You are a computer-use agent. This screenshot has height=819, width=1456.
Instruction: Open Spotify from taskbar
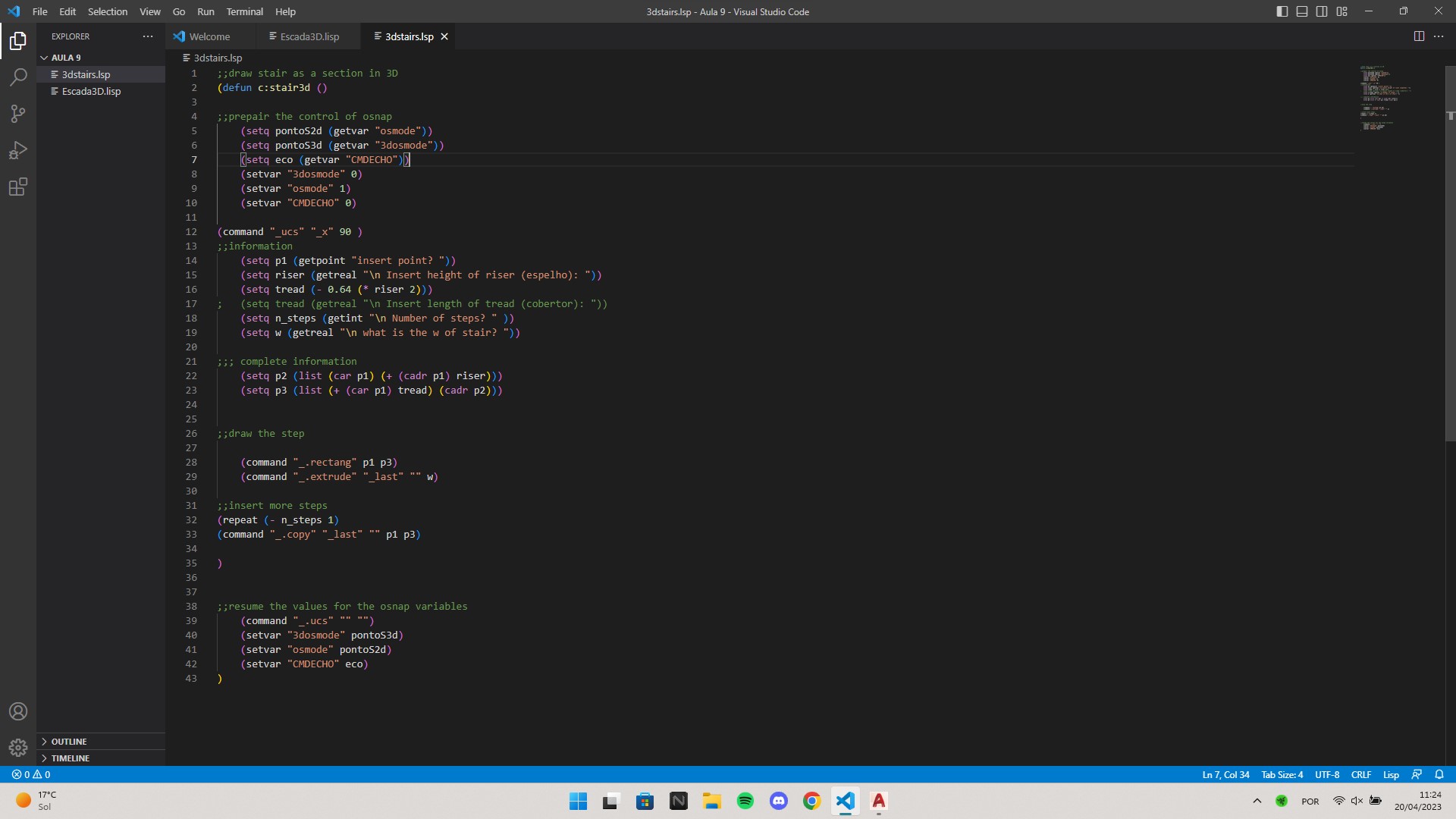click(x=745, y=801)
